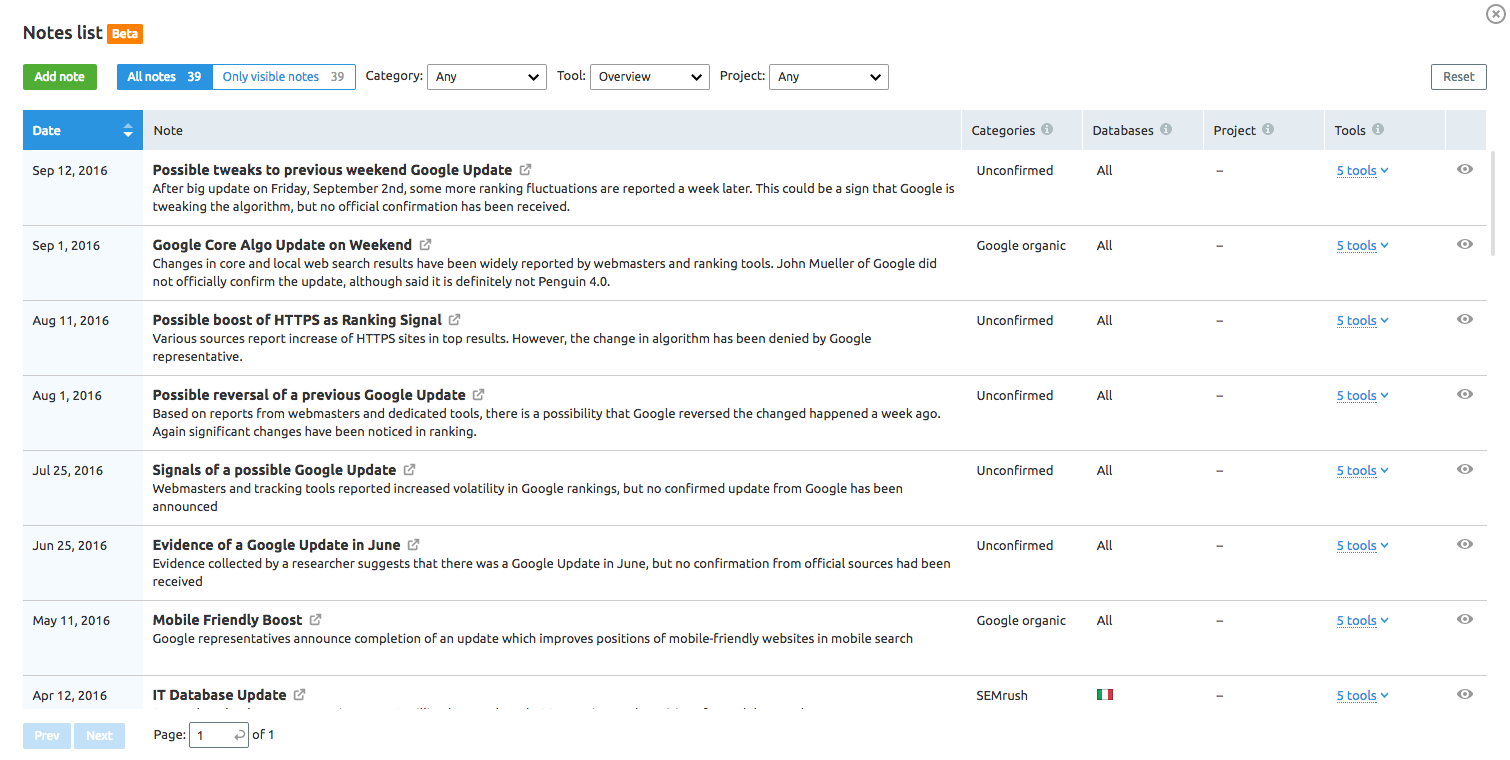
Task: Toggle visibility of Apr 12, 2016 note
Action: tap(1465, 695)
